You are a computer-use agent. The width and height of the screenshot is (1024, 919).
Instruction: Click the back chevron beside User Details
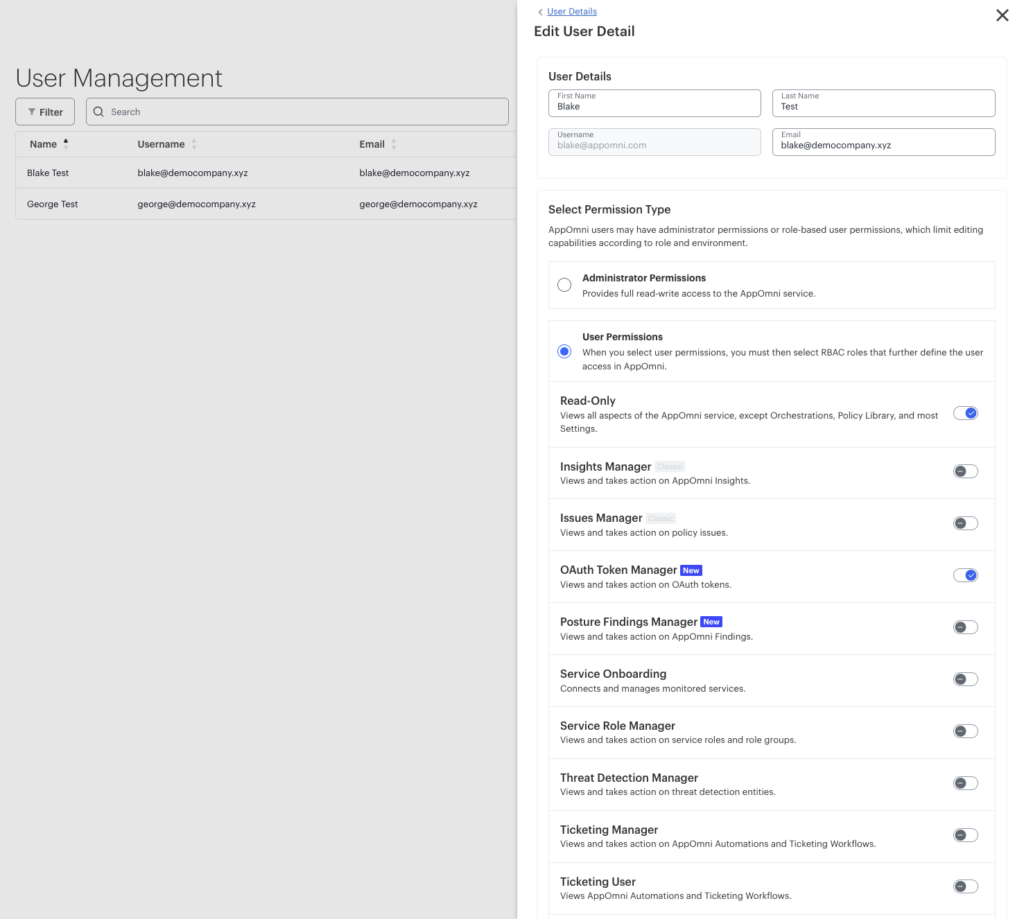click(540, 12)
